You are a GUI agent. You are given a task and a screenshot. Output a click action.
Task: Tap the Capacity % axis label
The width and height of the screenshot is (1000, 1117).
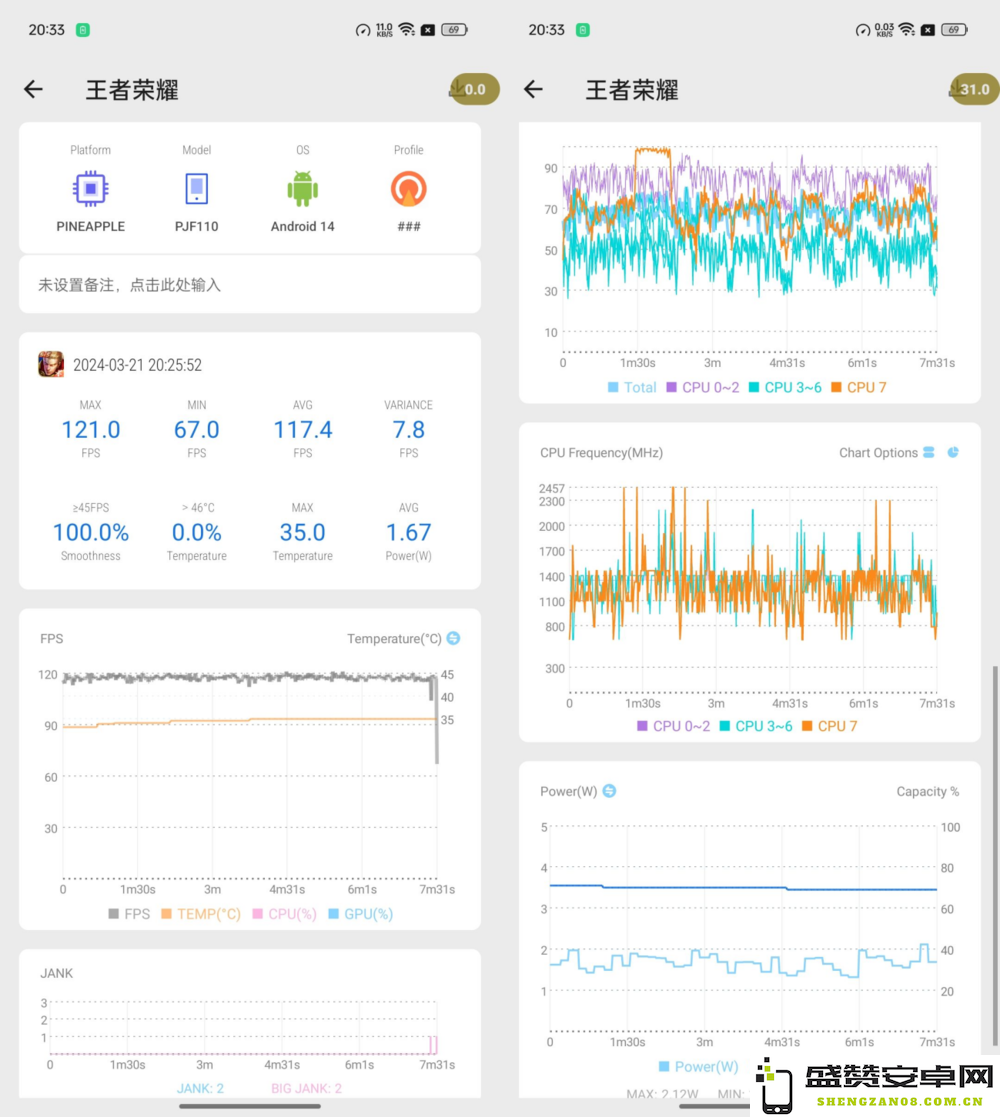[927, 791]
